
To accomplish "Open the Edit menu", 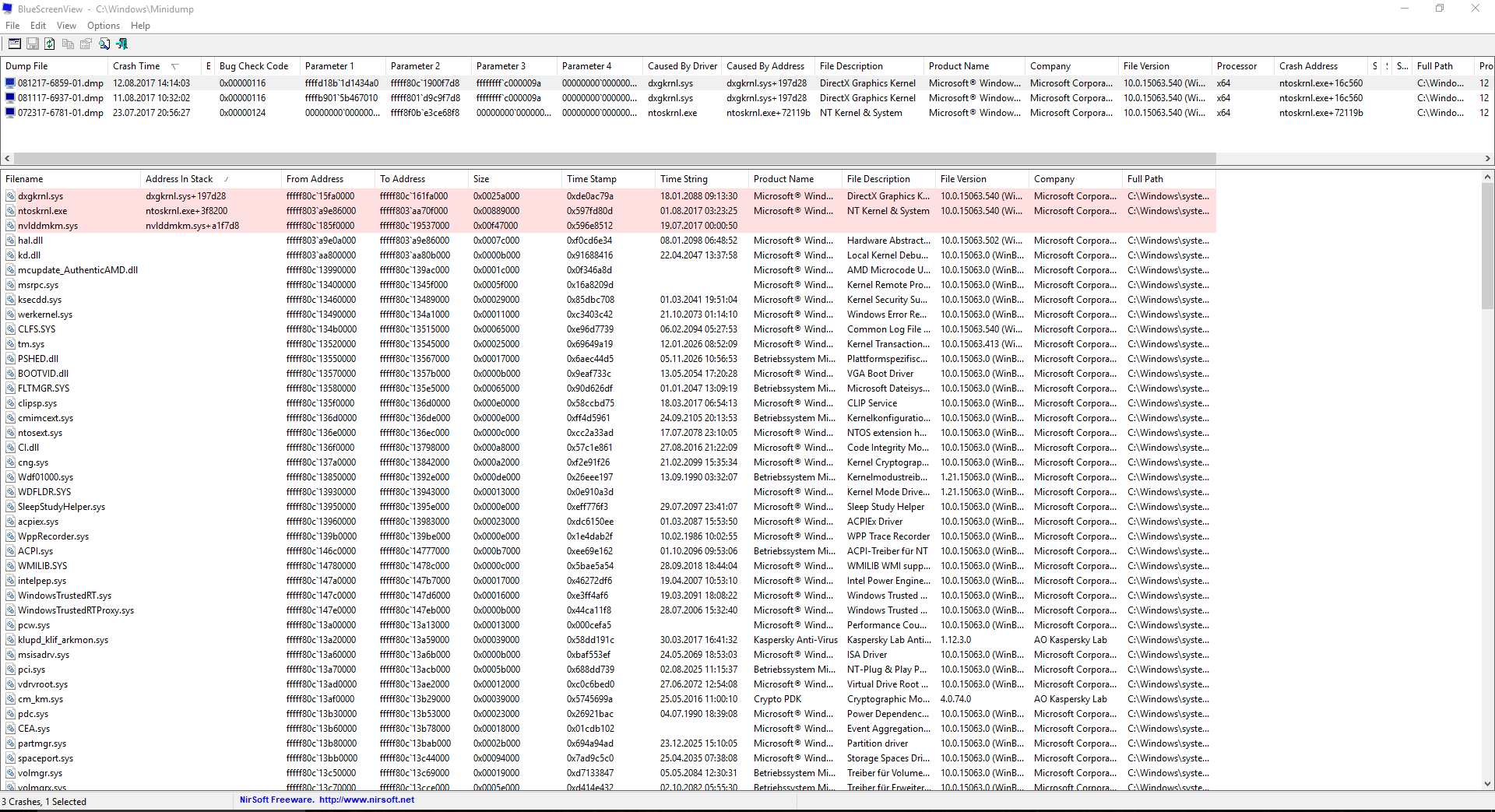I will [x=38, y=26].
